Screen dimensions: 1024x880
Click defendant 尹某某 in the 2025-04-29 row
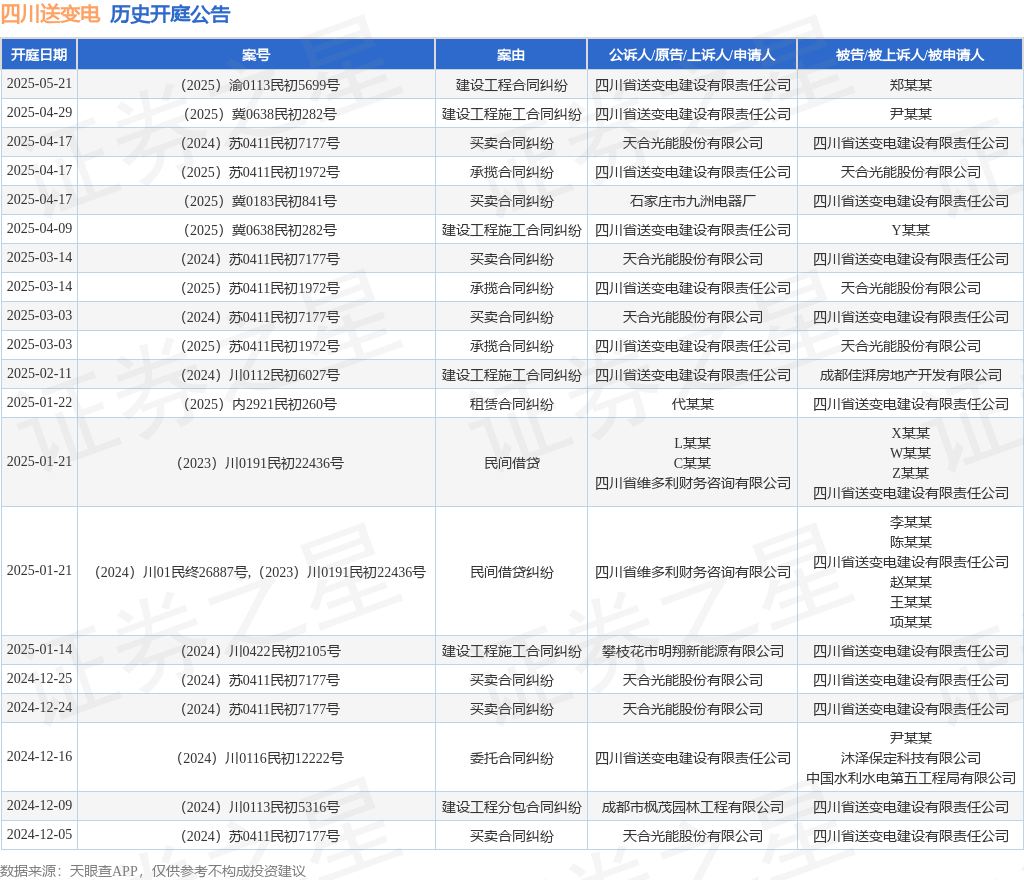910,114
